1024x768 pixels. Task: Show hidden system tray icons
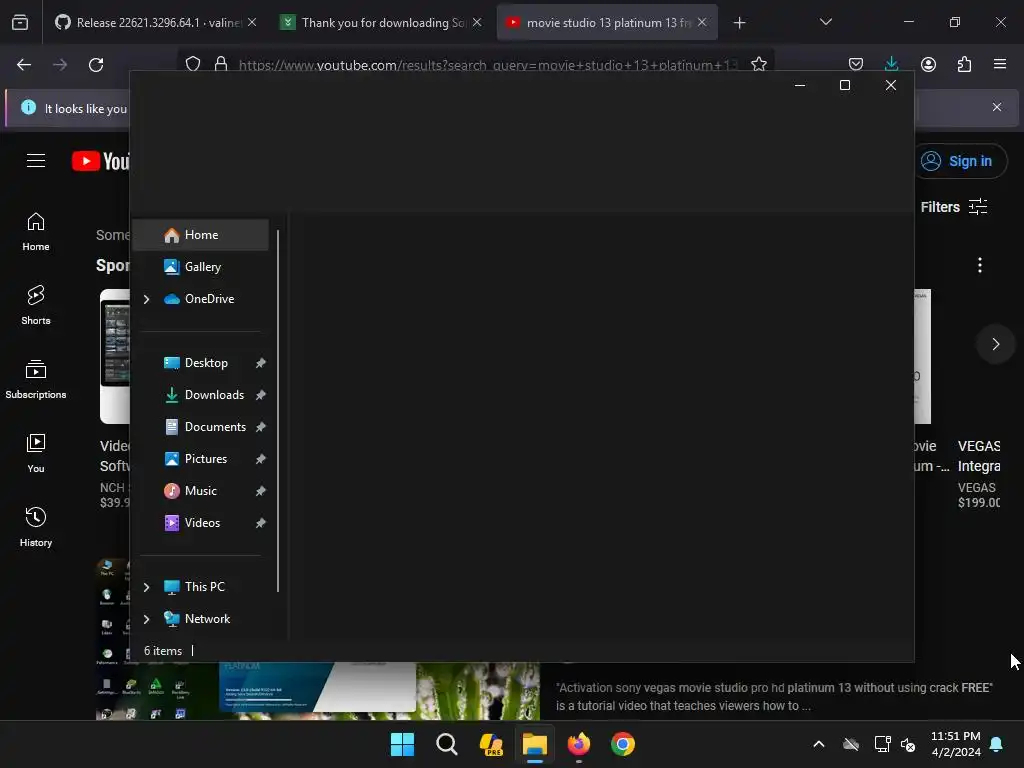tap(818, 744)
